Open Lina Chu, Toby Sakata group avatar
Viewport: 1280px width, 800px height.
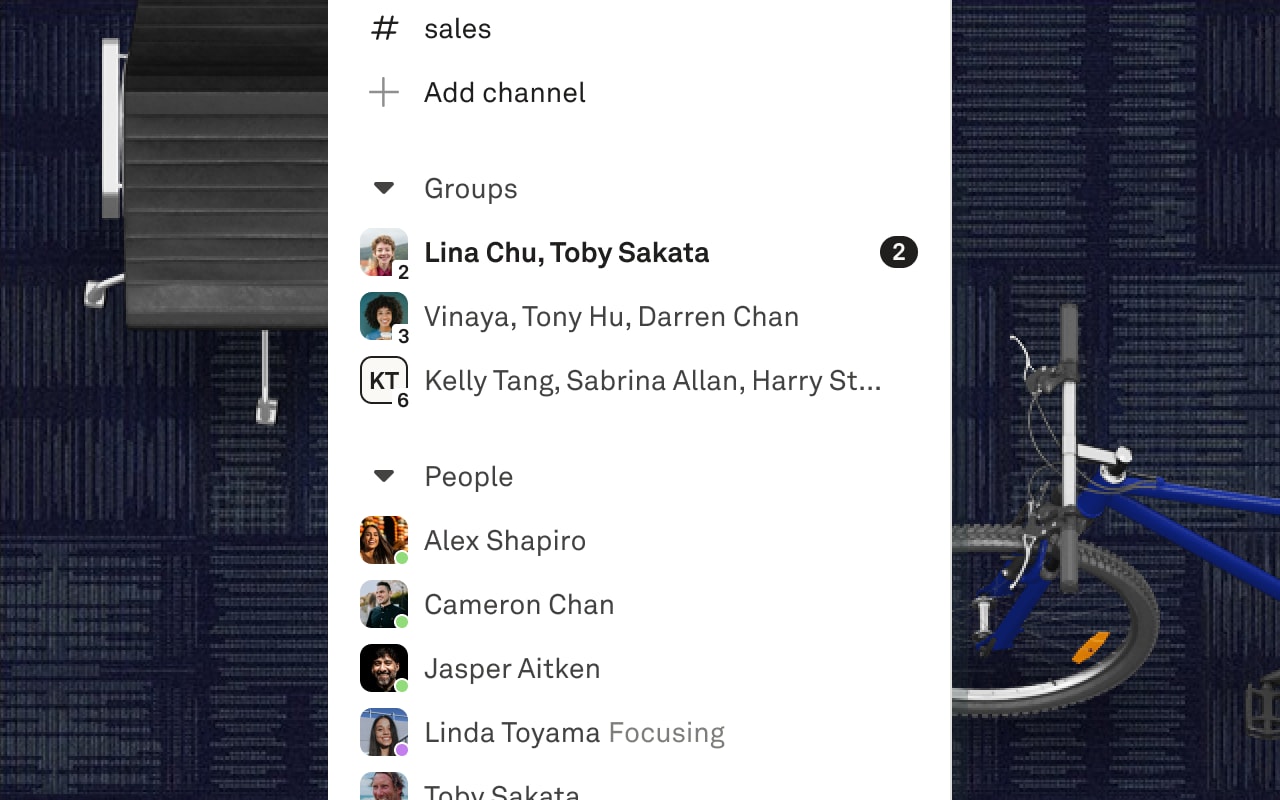coord(384,252)
